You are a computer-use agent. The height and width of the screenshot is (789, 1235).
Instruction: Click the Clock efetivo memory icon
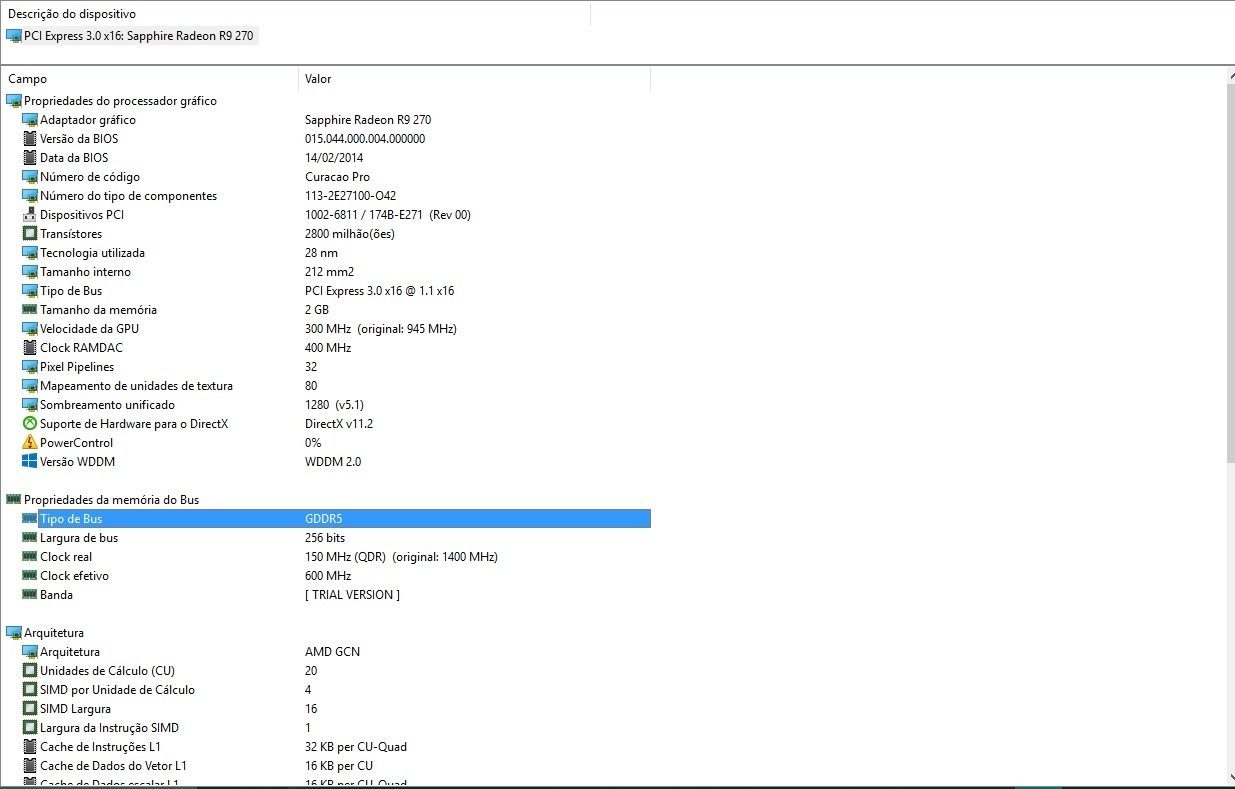pos(30,576)
